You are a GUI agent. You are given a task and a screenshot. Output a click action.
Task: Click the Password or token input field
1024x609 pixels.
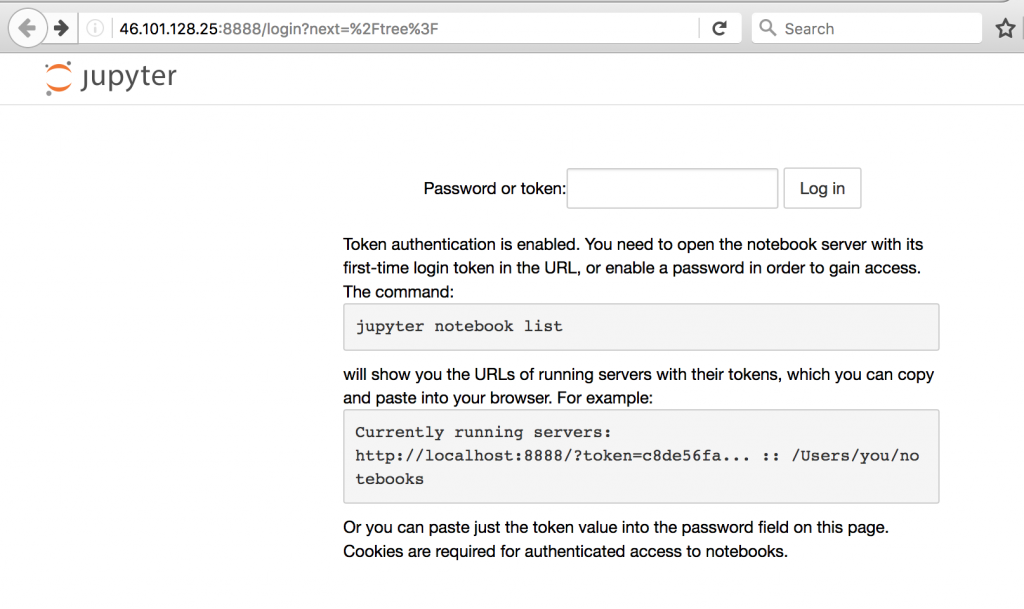[x=671, y=188]
